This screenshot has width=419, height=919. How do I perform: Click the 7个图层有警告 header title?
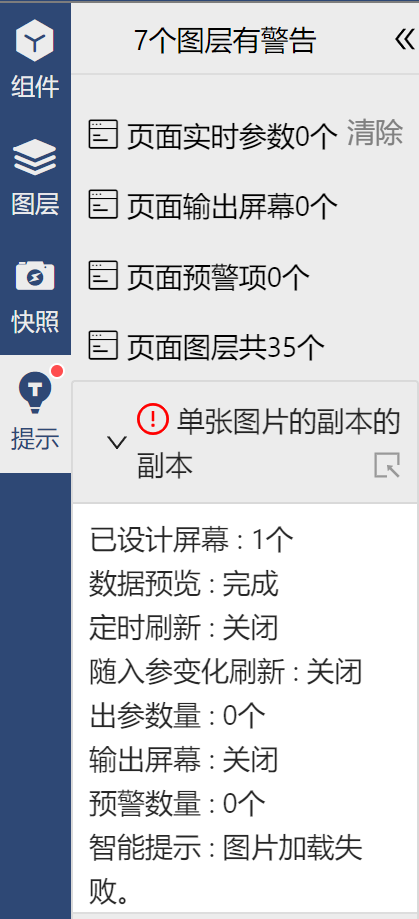(x=225, y=40)
